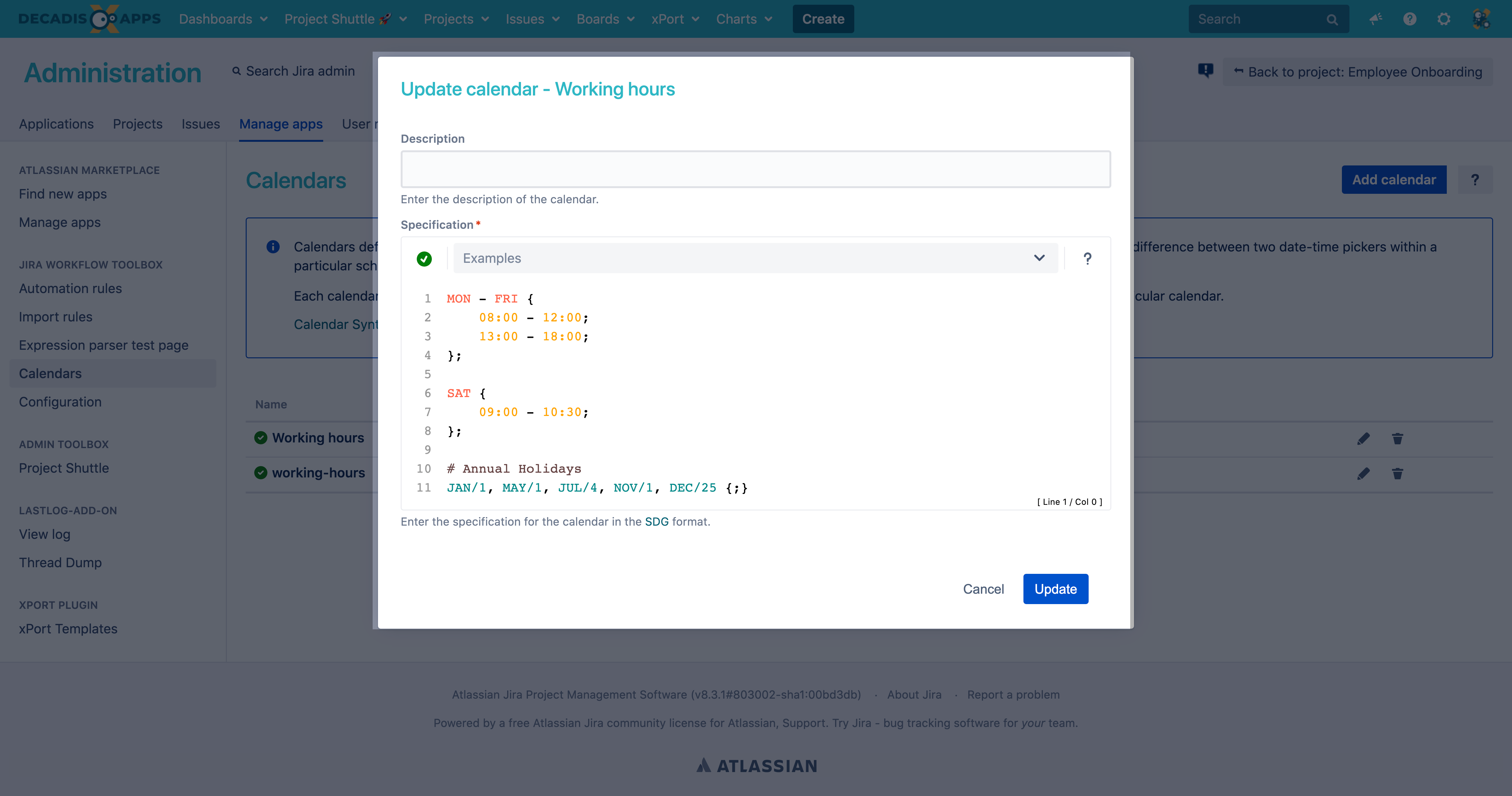Open xPort Templates in sidebar
The width and height of the screenshot is (1512, 796).
point(68,629)
